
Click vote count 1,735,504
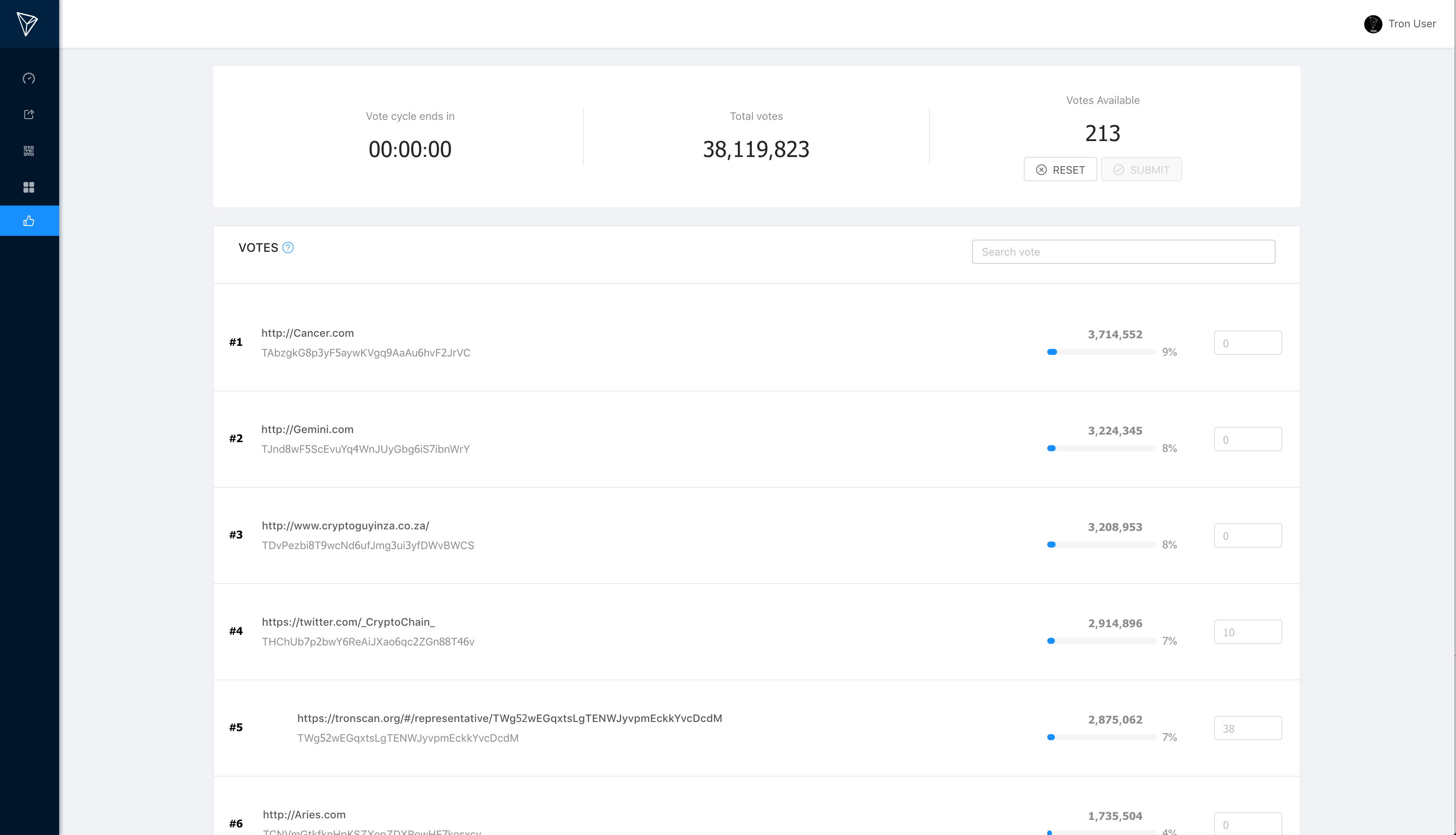pyautogui.click(x=1115, y=816)
